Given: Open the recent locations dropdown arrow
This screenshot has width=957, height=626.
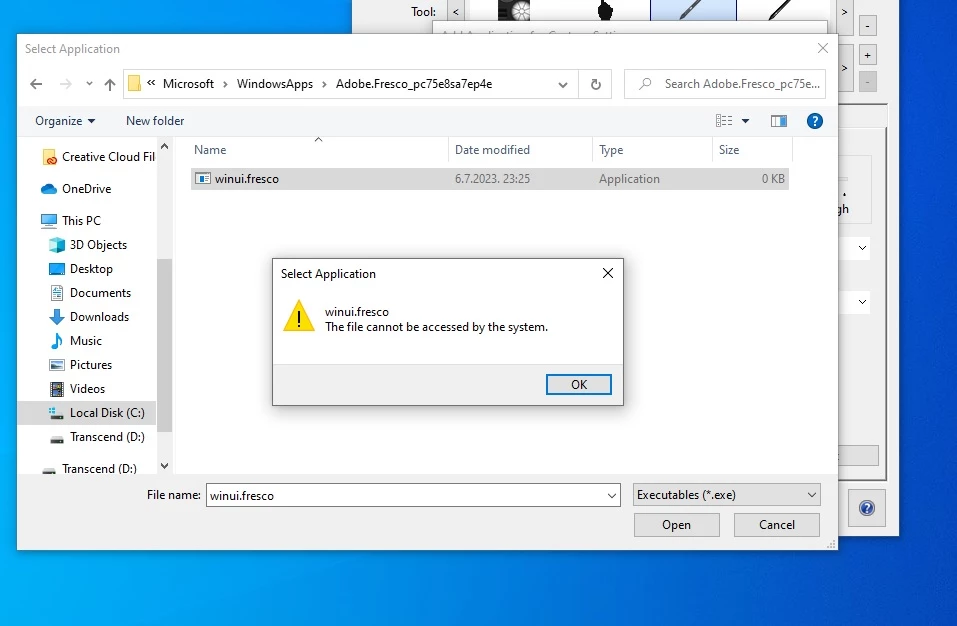Looking at the screenshot, I should click(89, 84).
